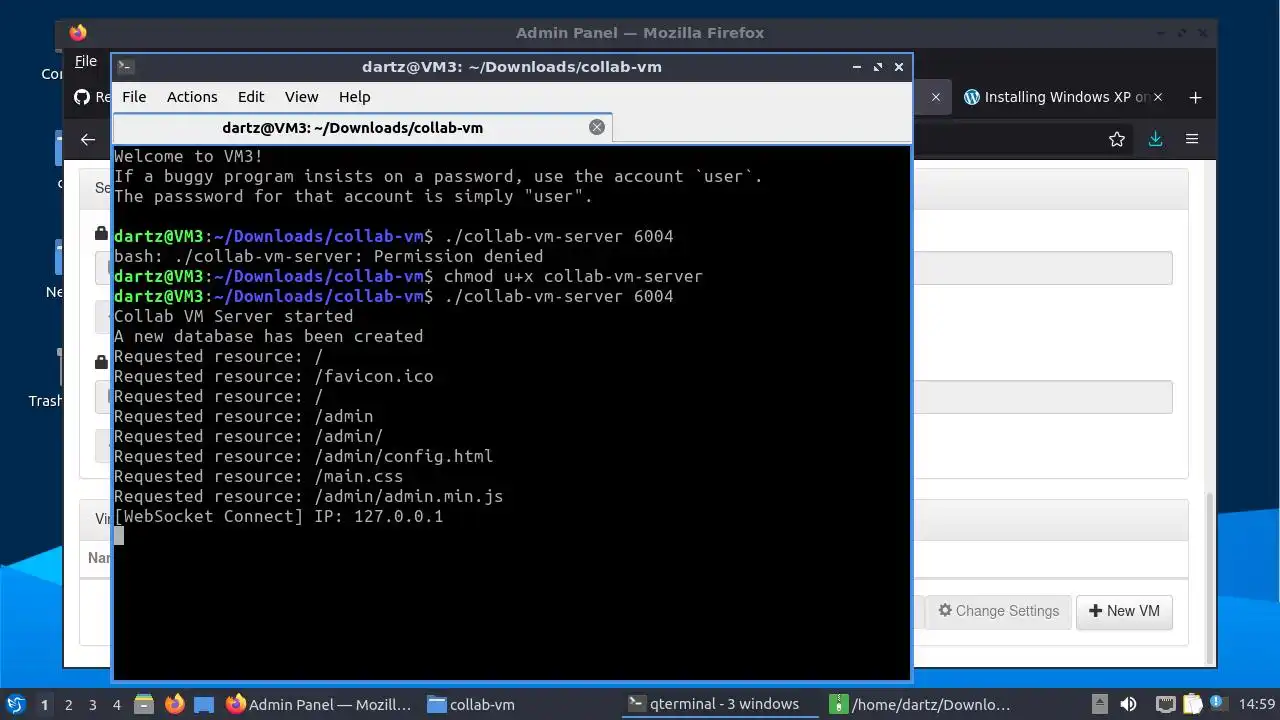Open the Help menu in qterminal
Viewport: 1280px width, 720px height.
pyautogui.click(x=354, y=97)
